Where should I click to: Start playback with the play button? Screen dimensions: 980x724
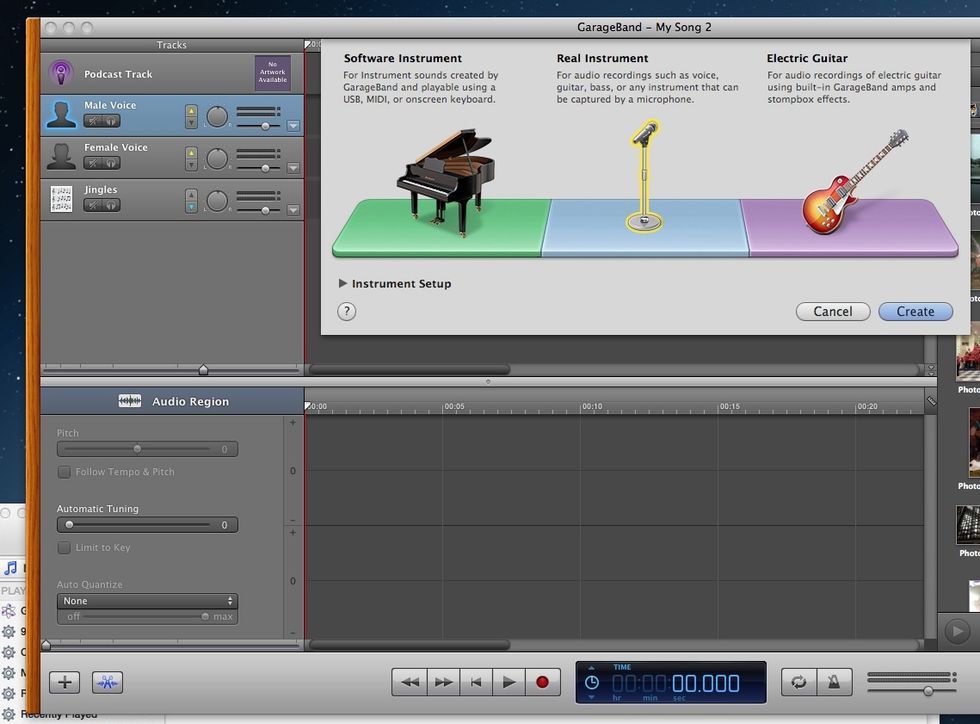tap(509, 682)
